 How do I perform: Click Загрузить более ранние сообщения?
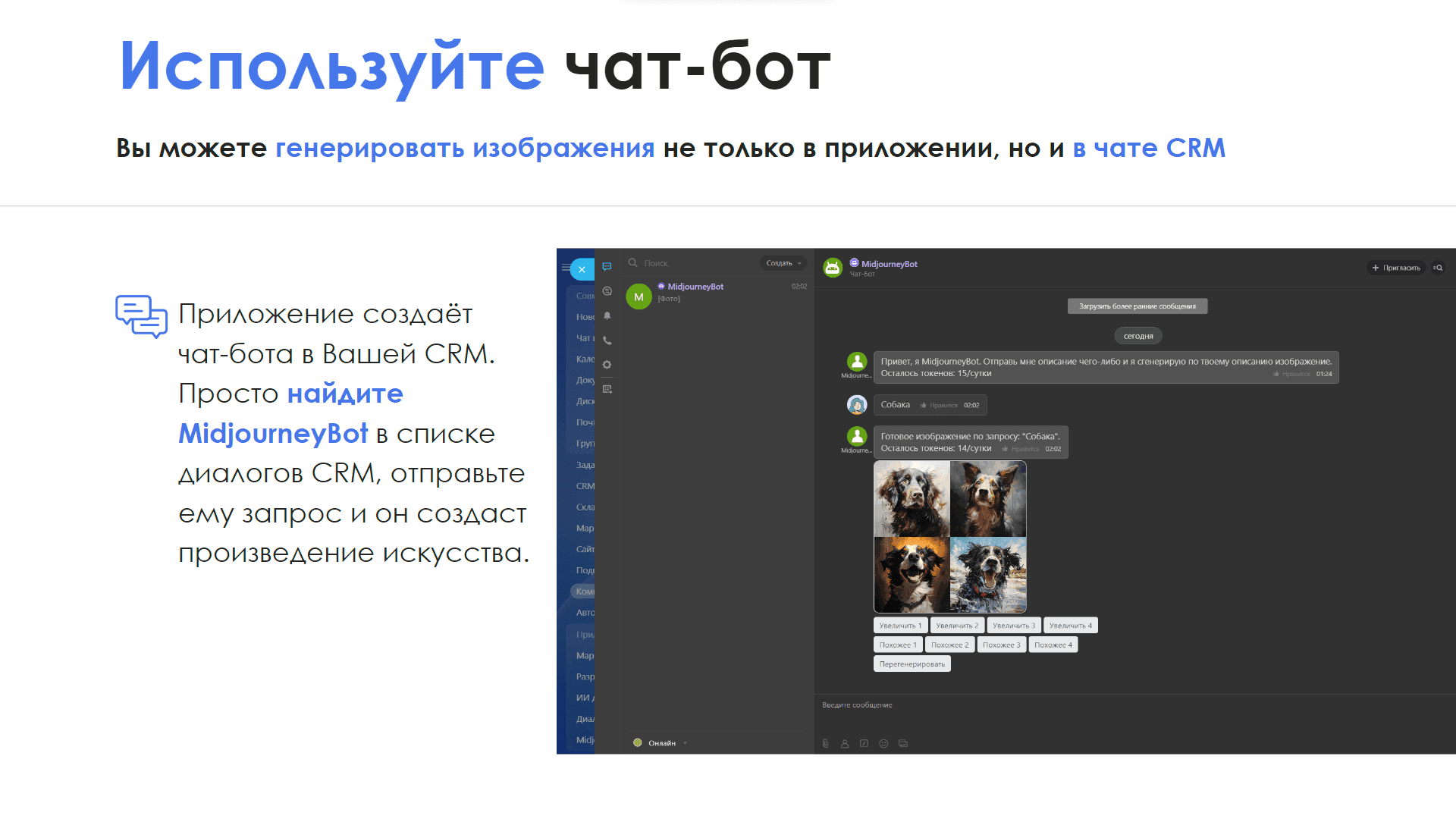click(x=1137, y=306)
